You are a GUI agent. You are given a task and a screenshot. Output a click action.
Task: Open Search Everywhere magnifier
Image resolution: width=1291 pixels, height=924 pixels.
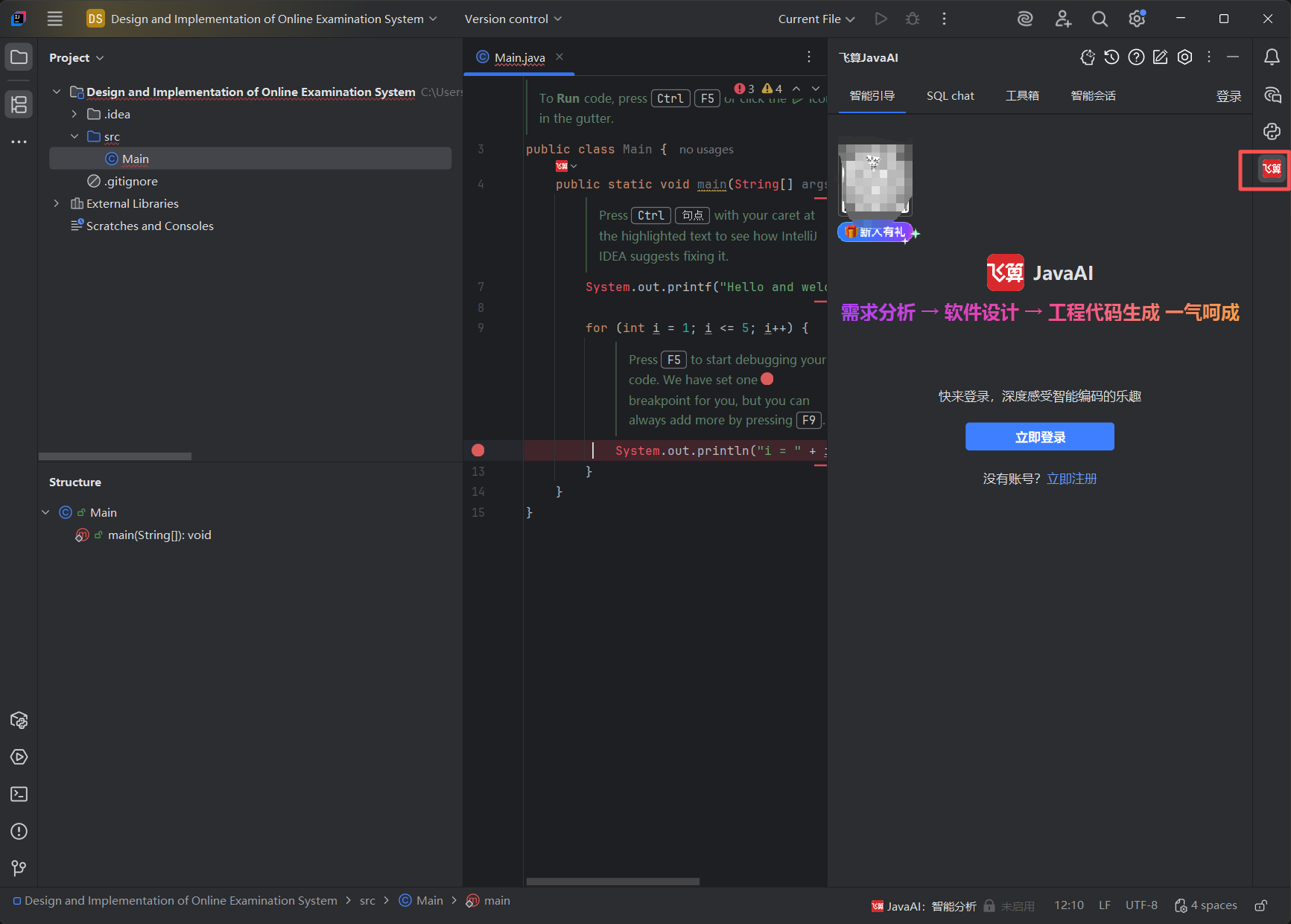(1100, 19)
